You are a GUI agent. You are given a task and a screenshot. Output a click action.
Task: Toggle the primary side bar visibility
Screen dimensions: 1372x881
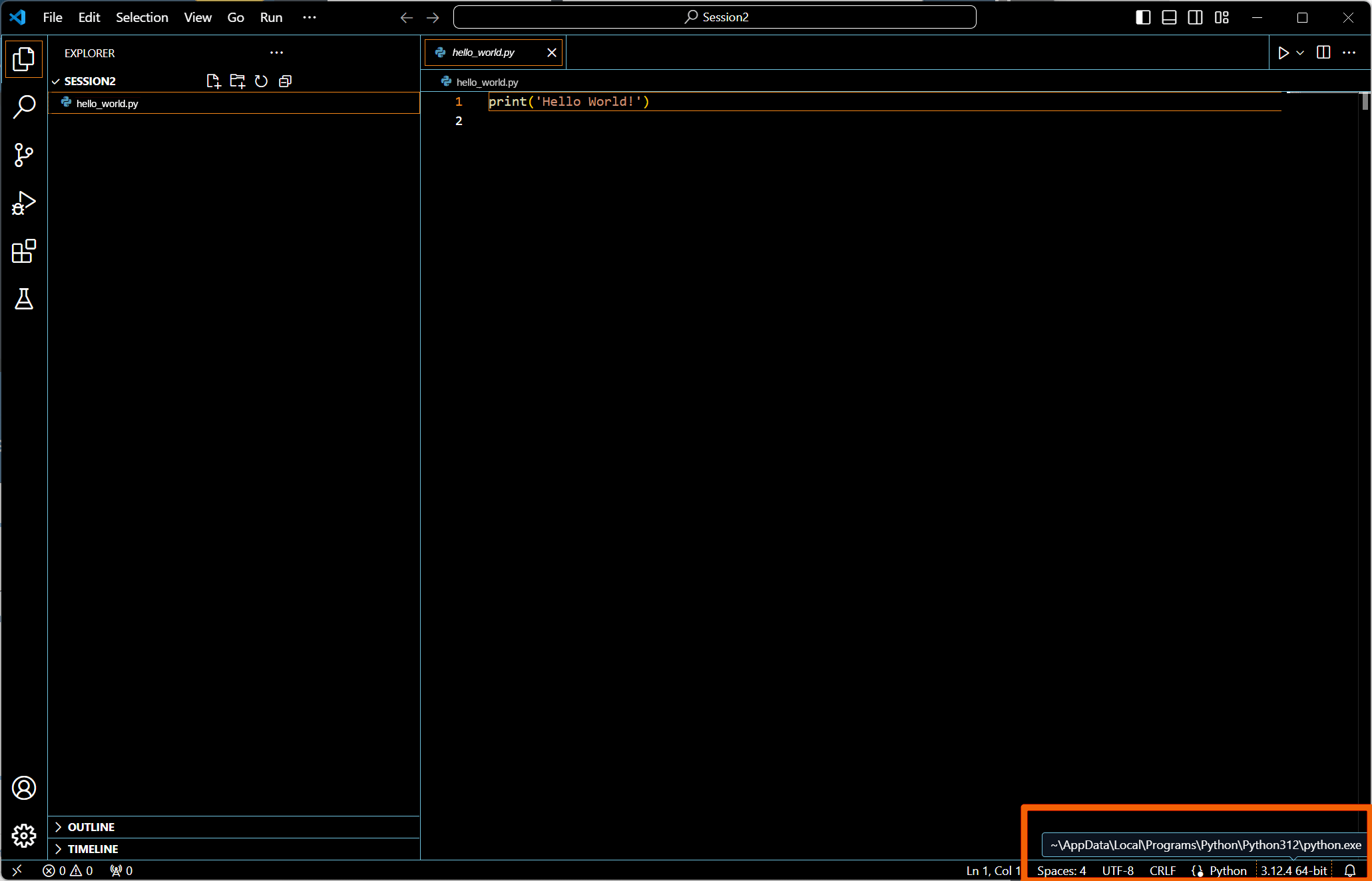coord(1142,17)
